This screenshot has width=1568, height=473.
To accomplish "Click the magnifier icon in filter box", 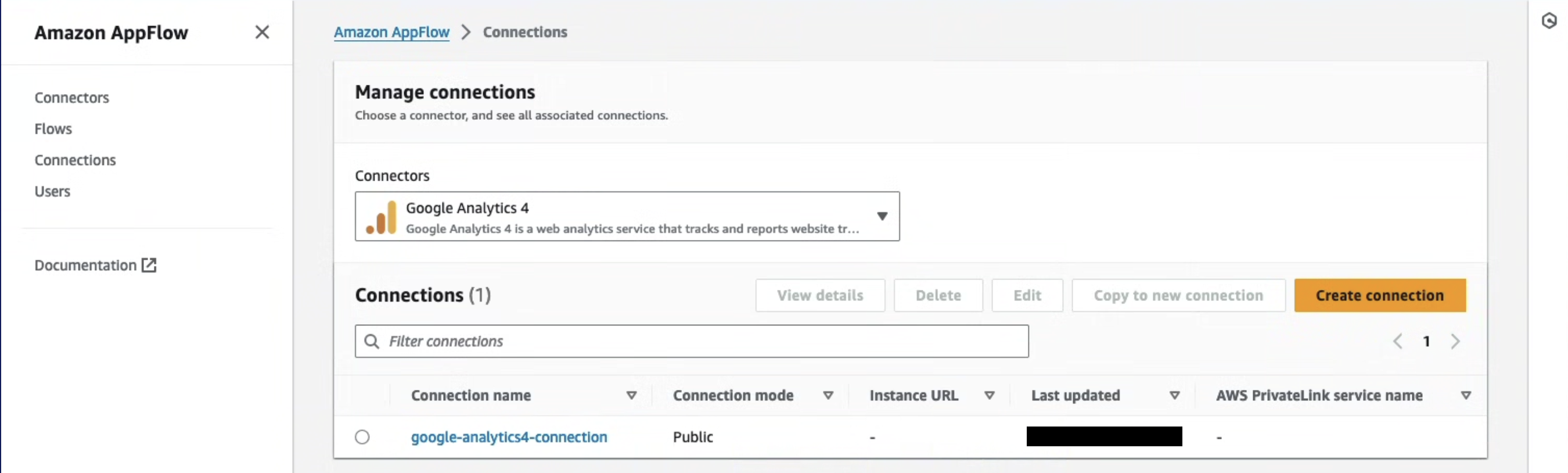I will click(x=371, y=342).
